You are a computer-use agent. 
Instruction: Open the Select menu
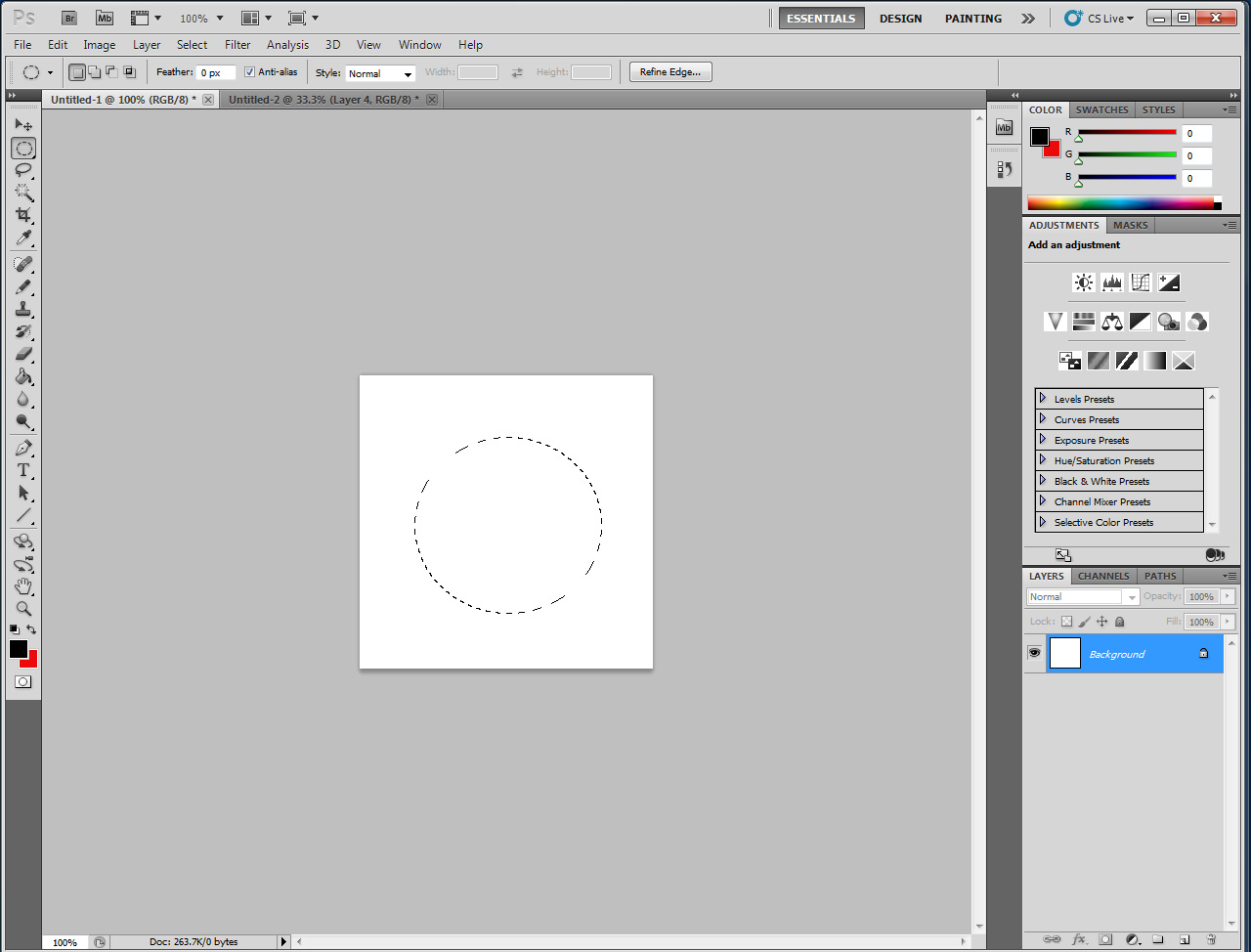192,45
